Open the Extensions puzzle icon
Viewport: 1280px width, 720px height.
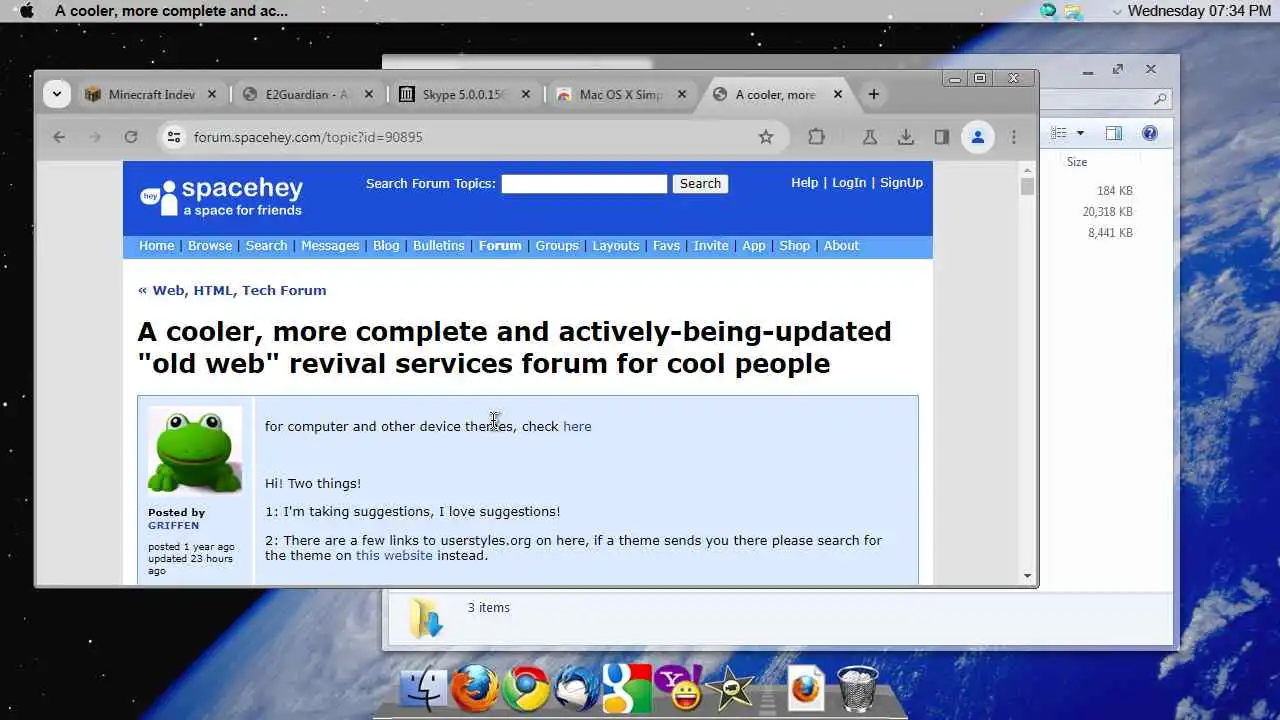(x=816, y=137)
